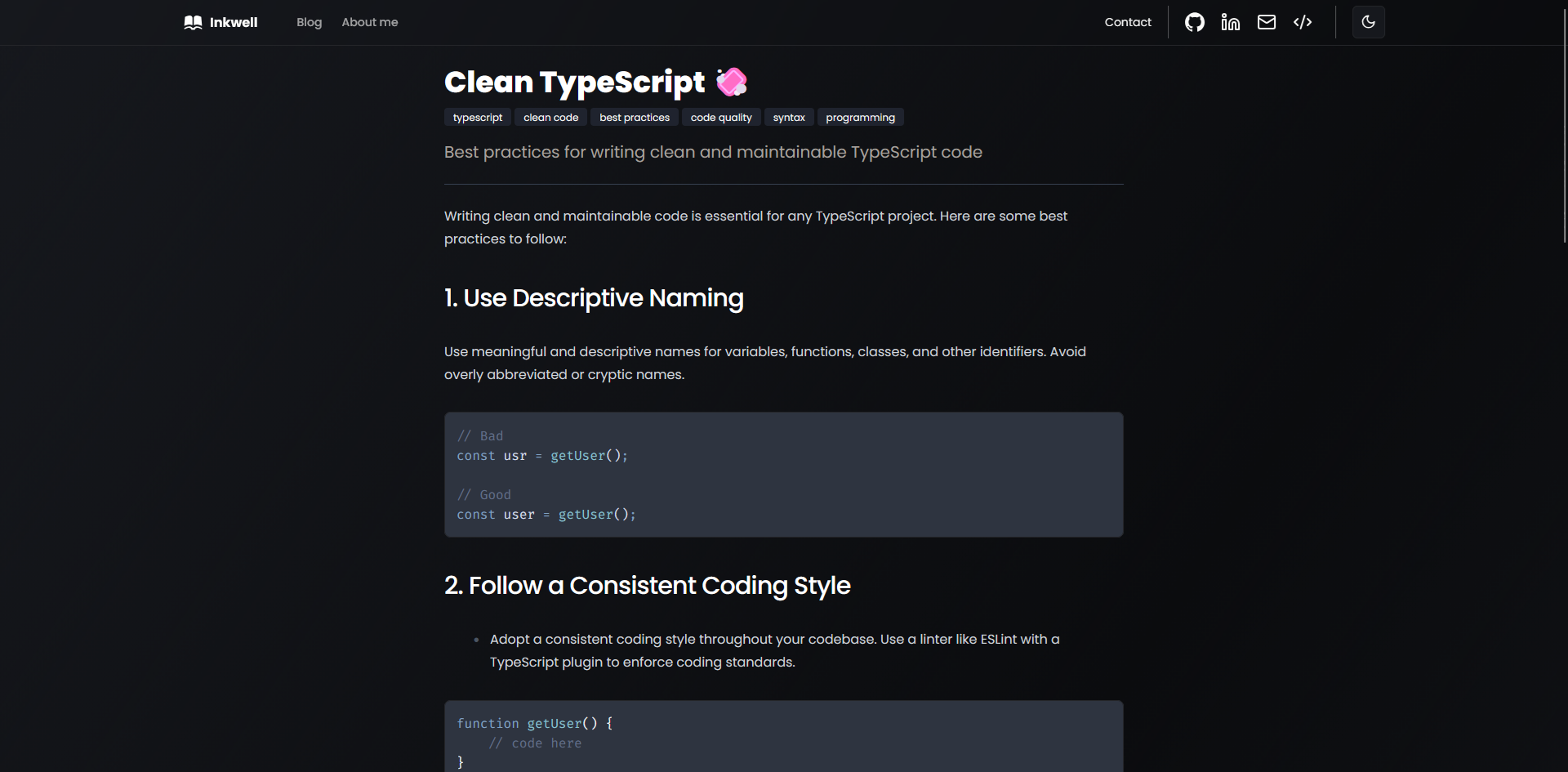This screenshot has width=1568, height=772.
Task: Click the LinkedIn icon in header
Action: 1231,22
